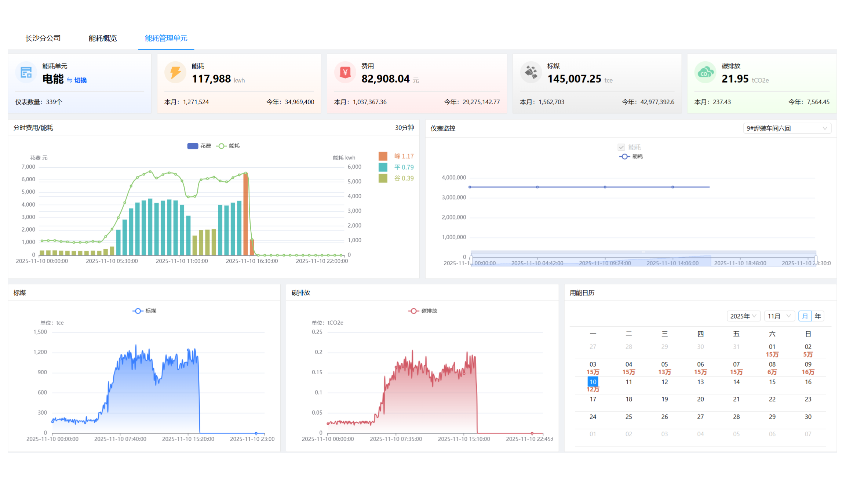853x480 pixels.
Task: Select the 年 view button in calendar
Action: click(818, 316)
